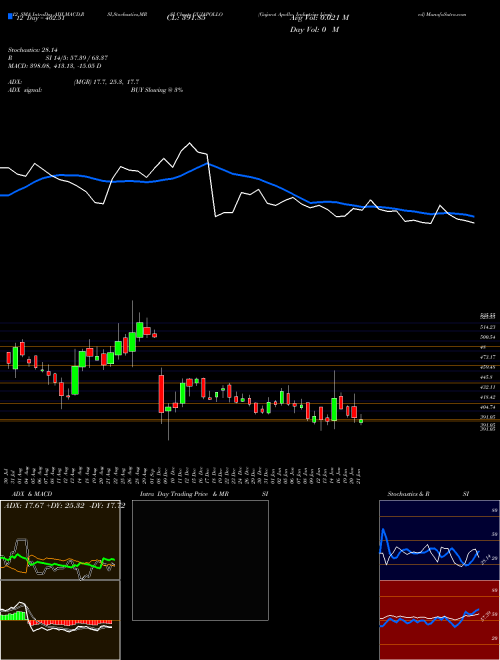Click the 'Avg Vol: 0.021 M' text
The height and width of the screenshot is (660, 500).
[x=319, y=18]
